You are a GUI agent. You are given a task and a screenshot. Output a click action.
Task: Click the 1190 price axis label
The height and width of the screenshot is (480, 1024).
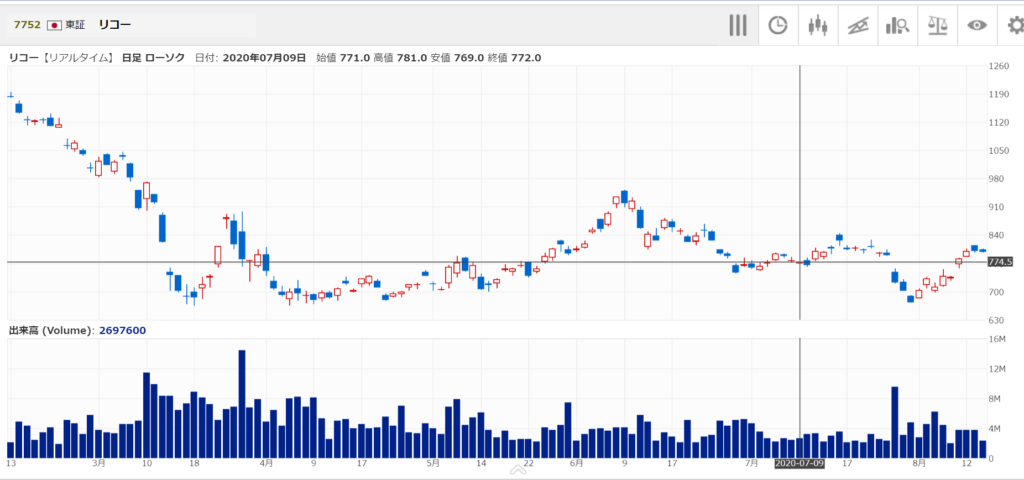click(x=999, y=94)
